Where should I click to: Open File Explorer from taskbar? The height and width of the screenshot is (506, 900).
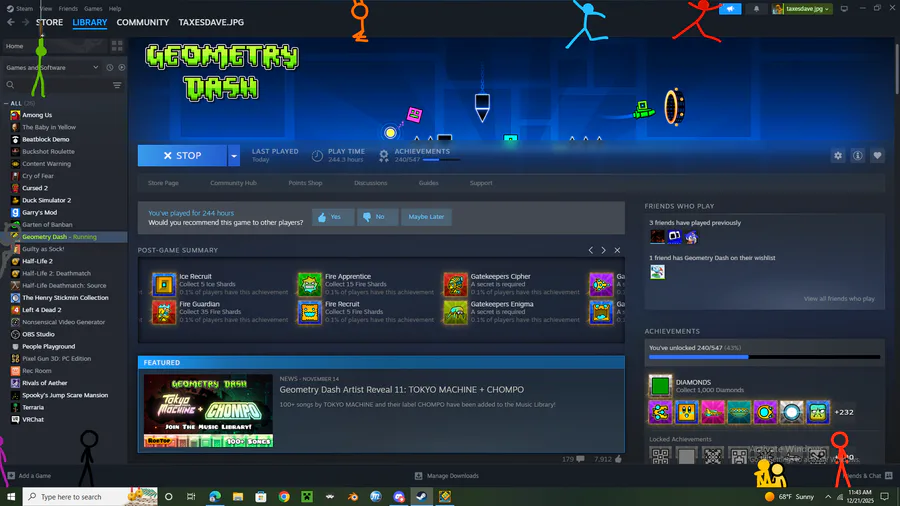[238, 496]
